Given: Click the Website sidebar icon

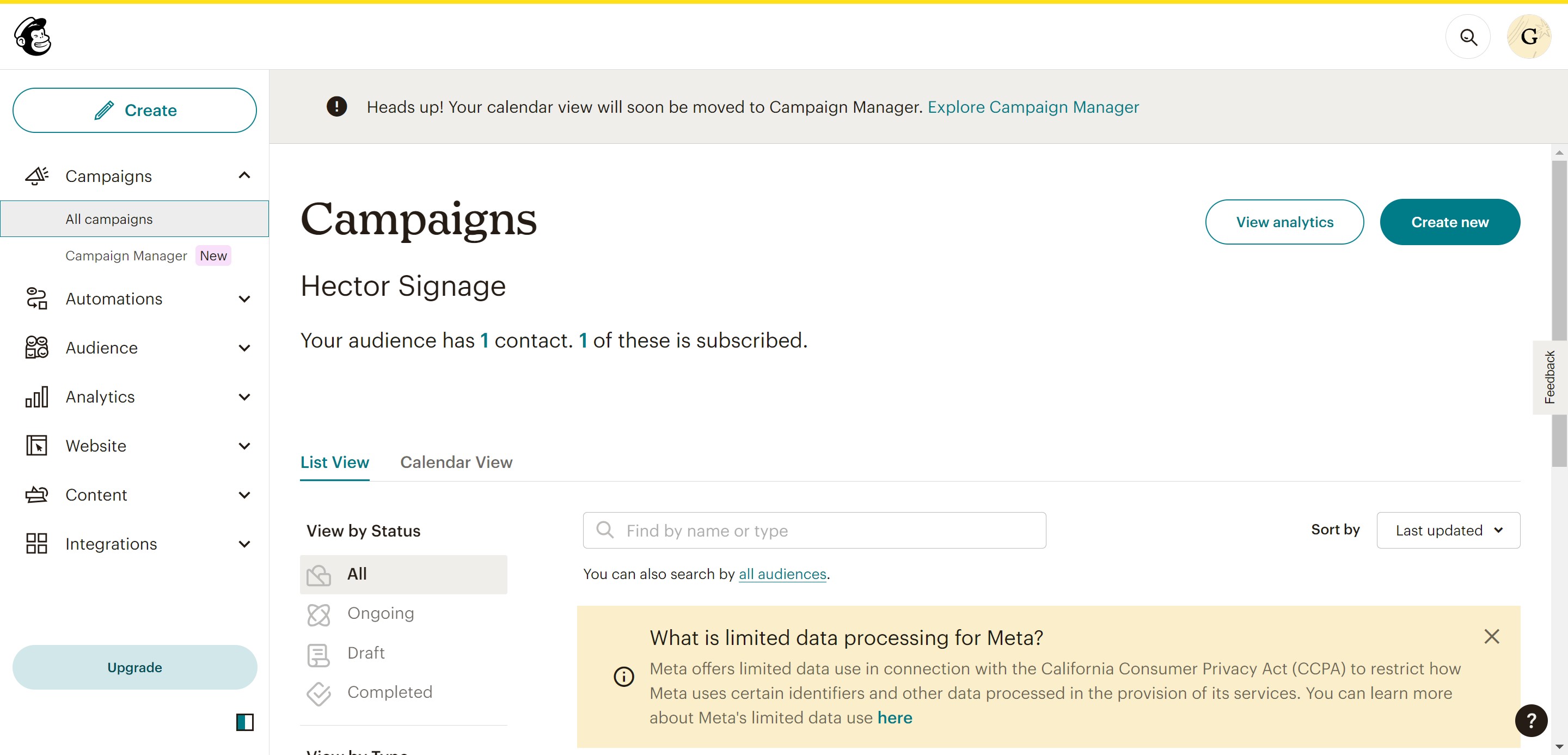Looking at the screenshot, I should coord(36,446).
